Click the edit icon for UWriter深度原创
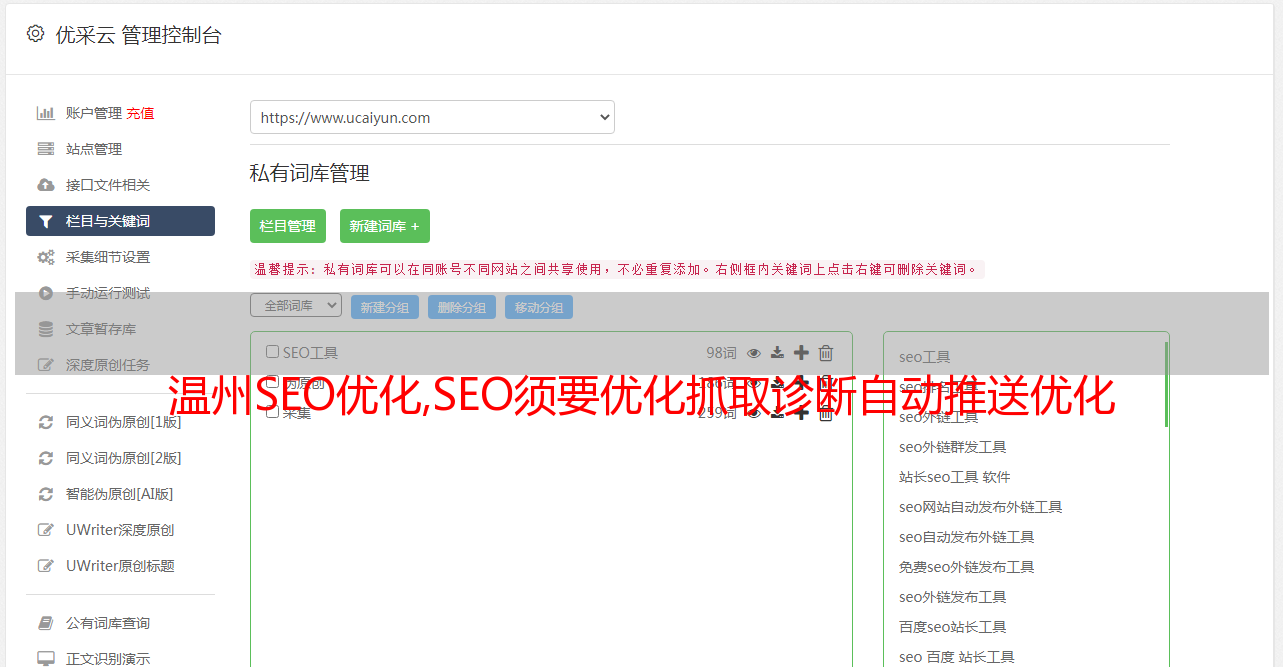This screenshot has width=1283, height=667. pyautogui.click(x=45, y=530)
